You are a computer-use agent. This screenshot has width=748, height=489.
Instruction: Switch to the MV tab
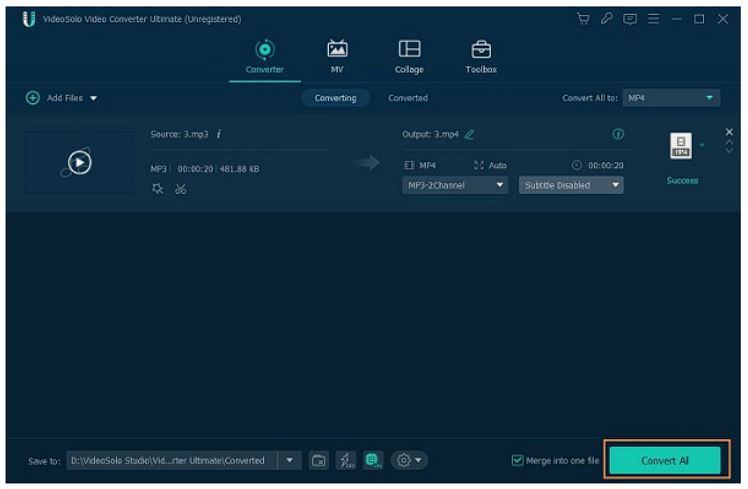point(337,57)
